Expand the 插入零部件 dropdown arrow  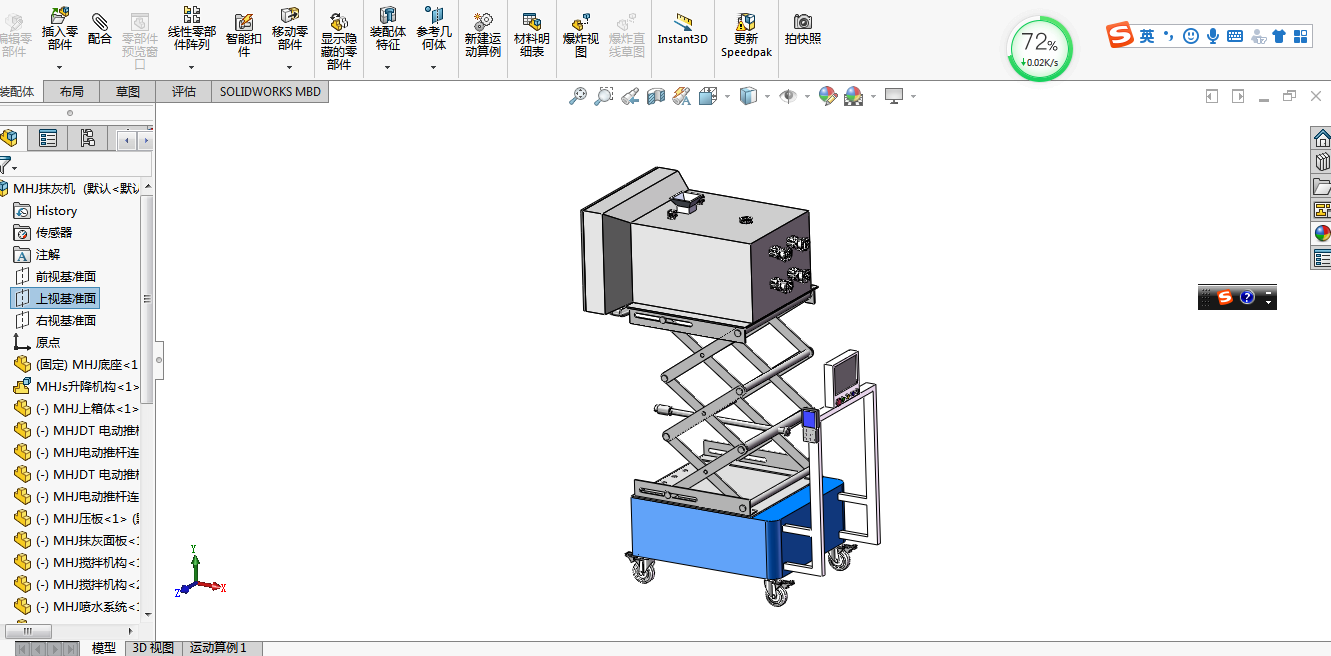(x=60, y=68)
